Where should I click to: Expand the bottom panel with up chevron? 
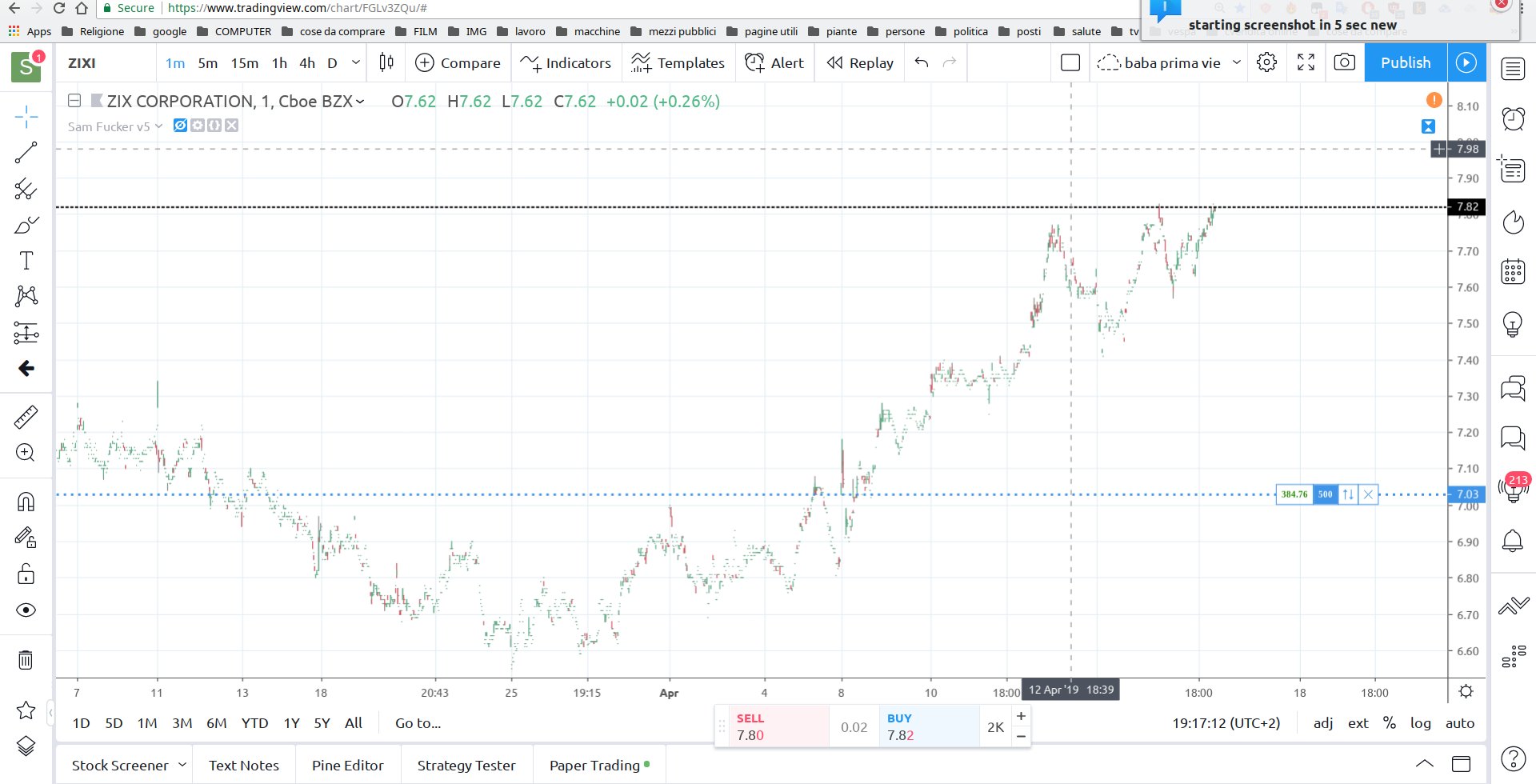pyautogui.click(x=1425, y=764)
